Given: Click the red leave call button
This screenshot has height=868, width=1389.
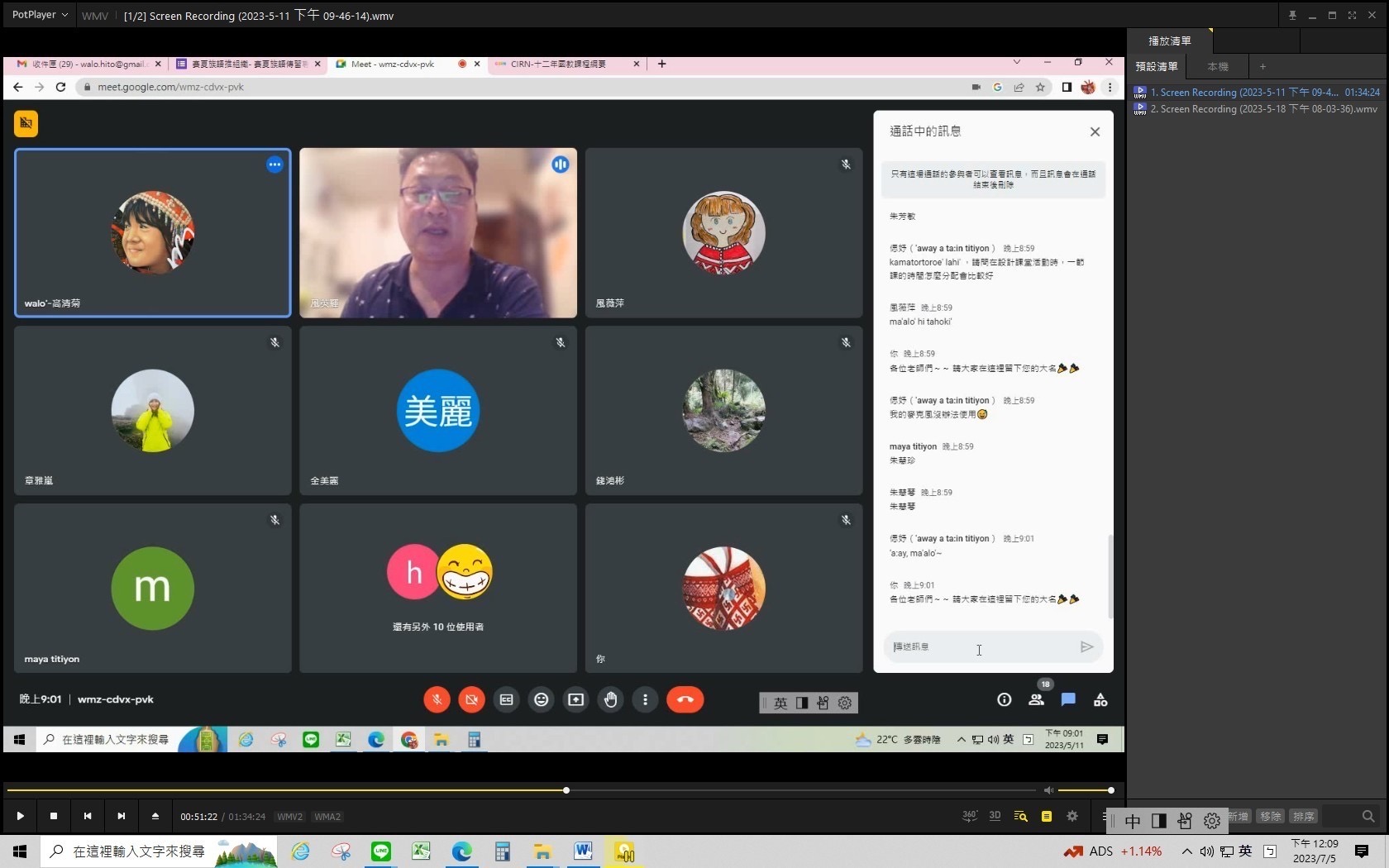Looking at the screenshot, I should 685,699.
